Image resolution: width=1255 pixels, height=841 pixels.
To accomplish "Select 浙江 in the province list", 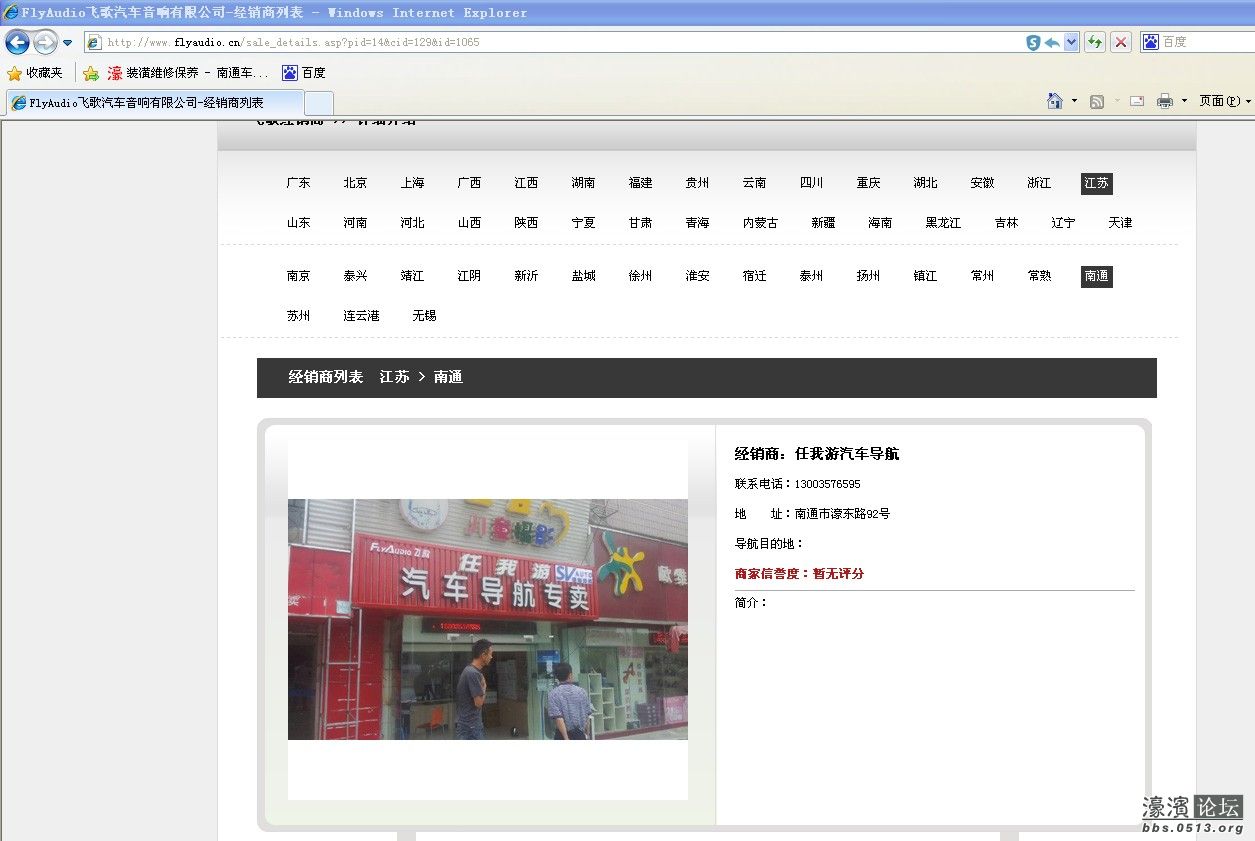I will click(x=1039, y=183).
